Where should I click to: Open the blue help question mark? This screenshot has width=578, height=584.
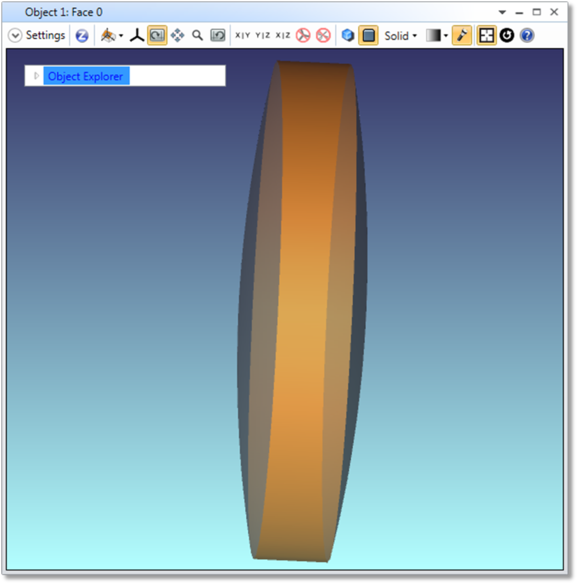pos(527,36)
